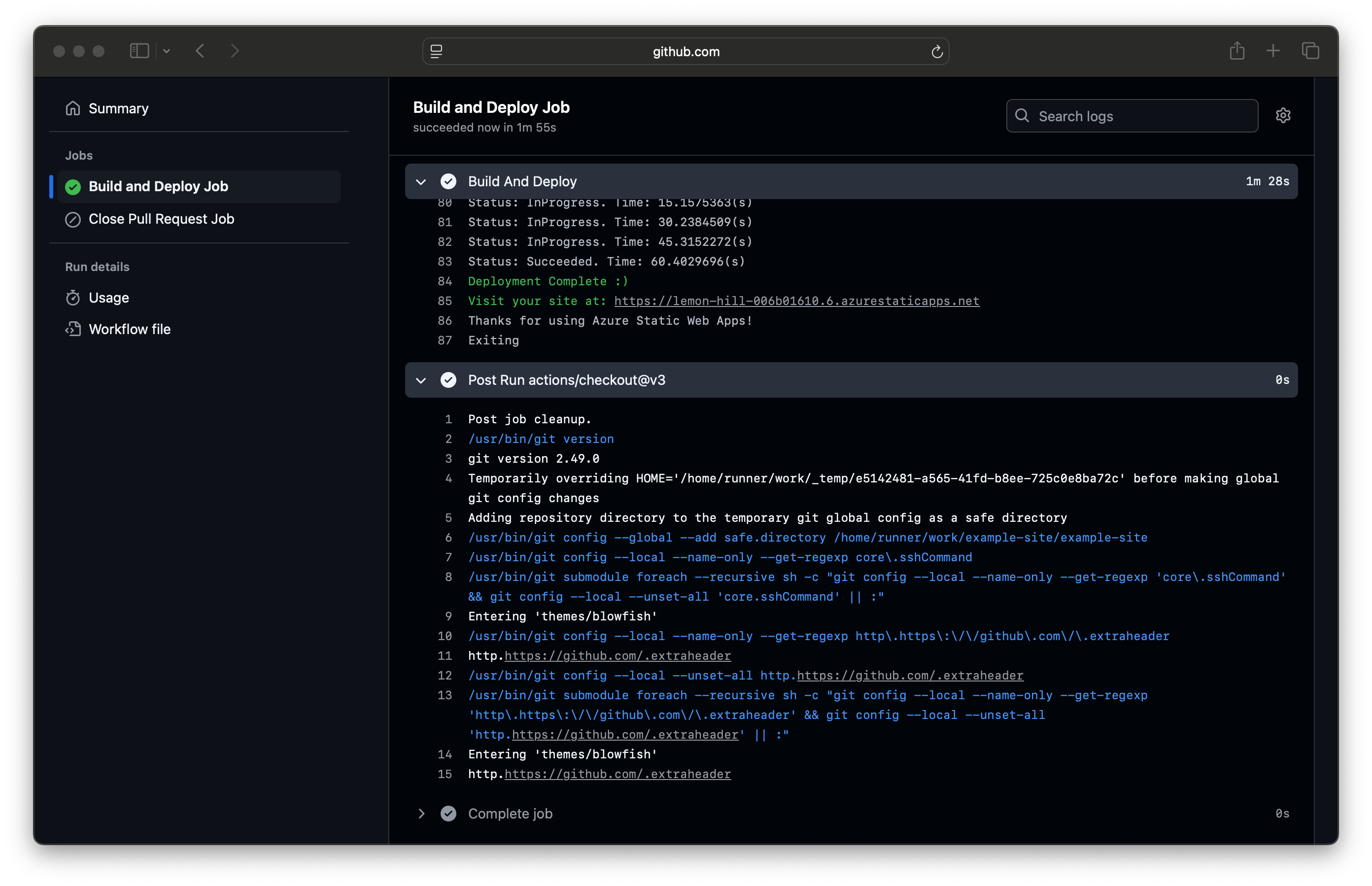Click the github.com address bar
This screenshot has width=1372, height=886.
coord(686,52)
